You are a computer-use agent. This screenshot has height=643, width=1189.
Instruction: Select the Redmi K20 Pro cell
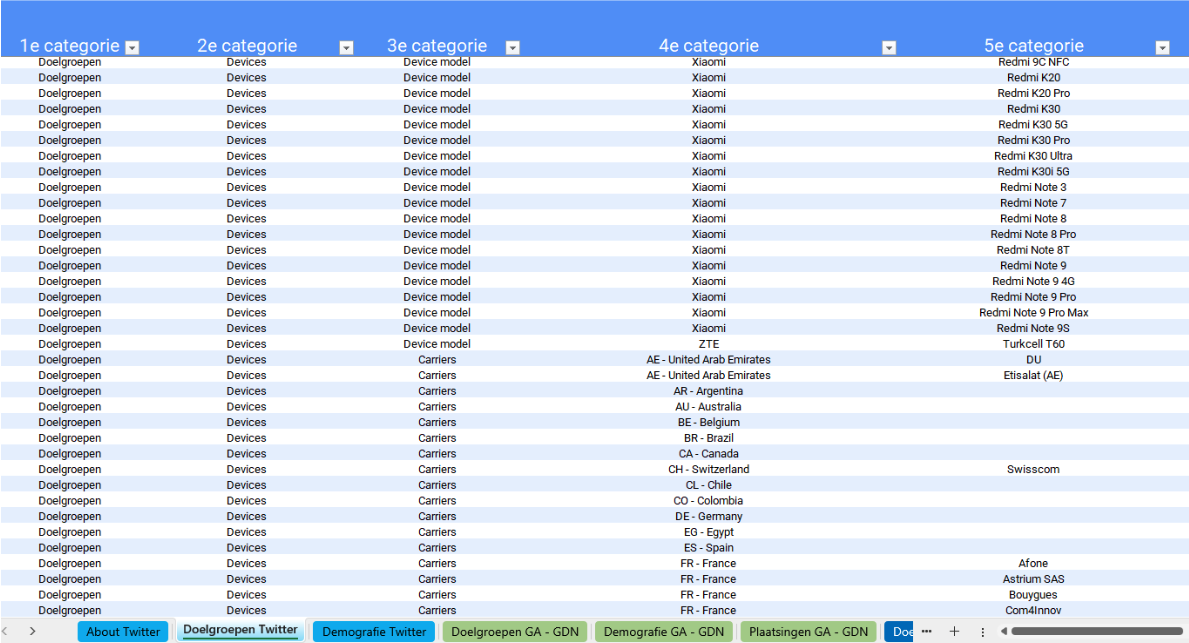[x=1034, y=93]
